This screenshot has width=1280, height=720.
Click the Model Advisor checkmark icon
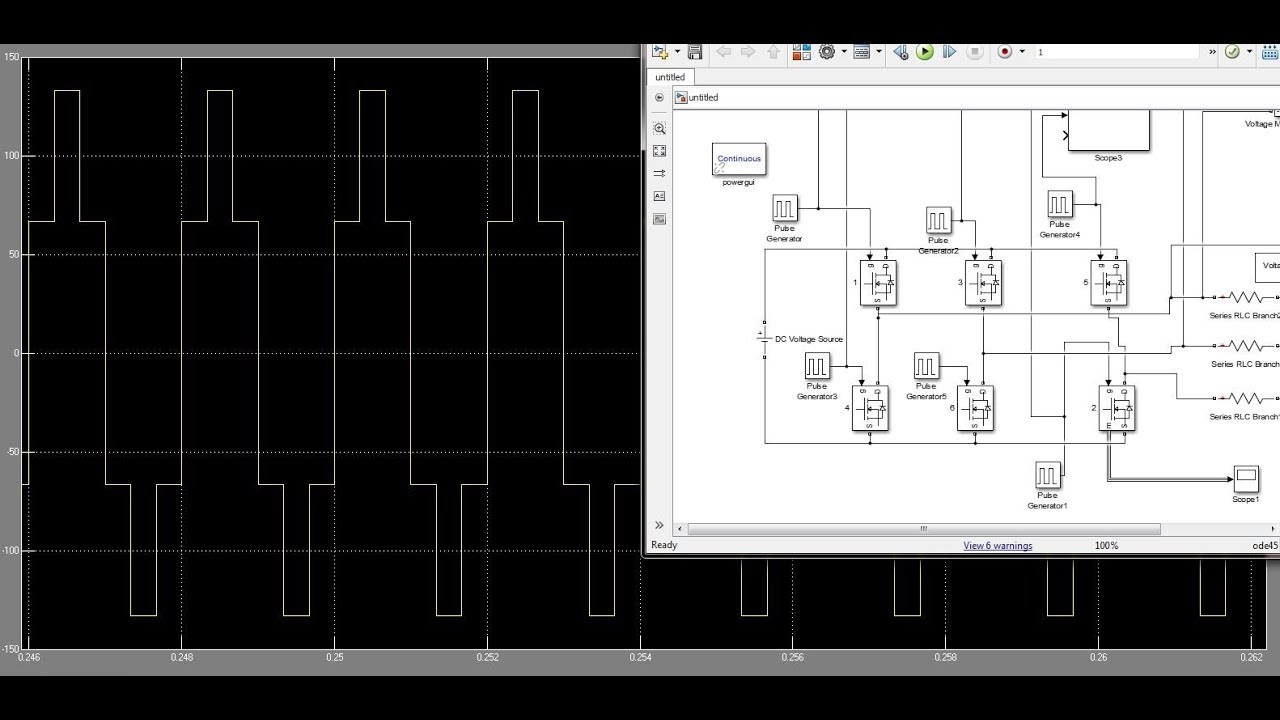pos(1232,52)
